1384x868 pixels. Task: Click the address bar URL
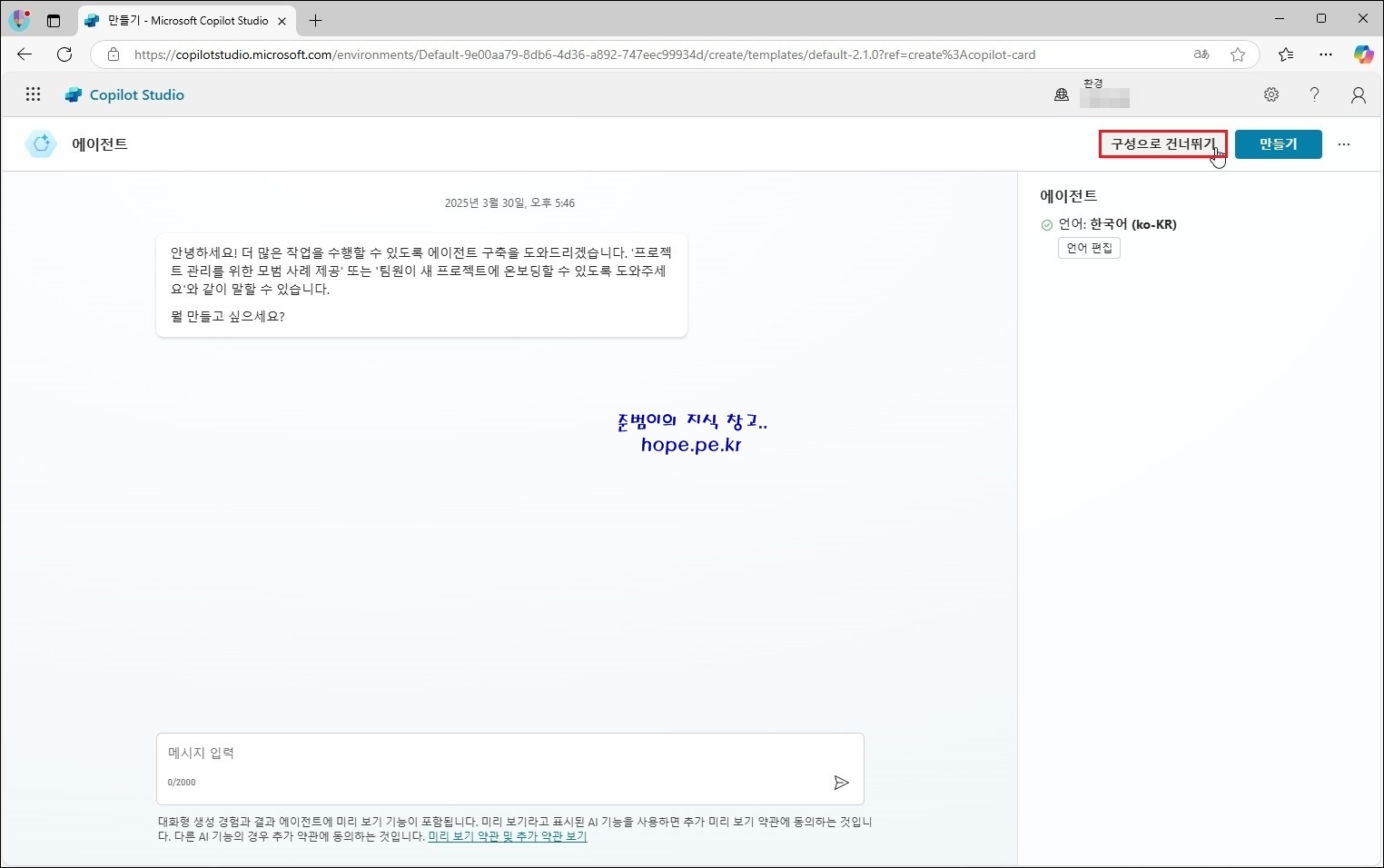585,54
